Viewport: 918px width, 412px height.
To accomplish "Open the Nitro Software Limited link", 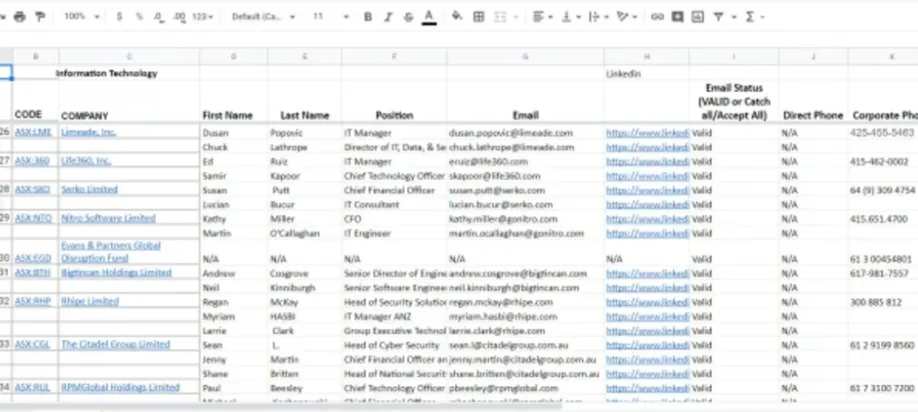I will tap(108, 218).
